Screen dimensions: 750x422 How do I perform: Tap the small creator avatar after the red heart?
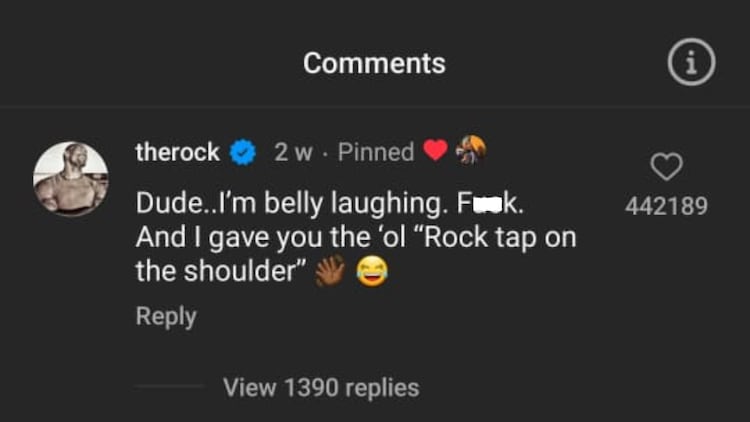(470, 150)
